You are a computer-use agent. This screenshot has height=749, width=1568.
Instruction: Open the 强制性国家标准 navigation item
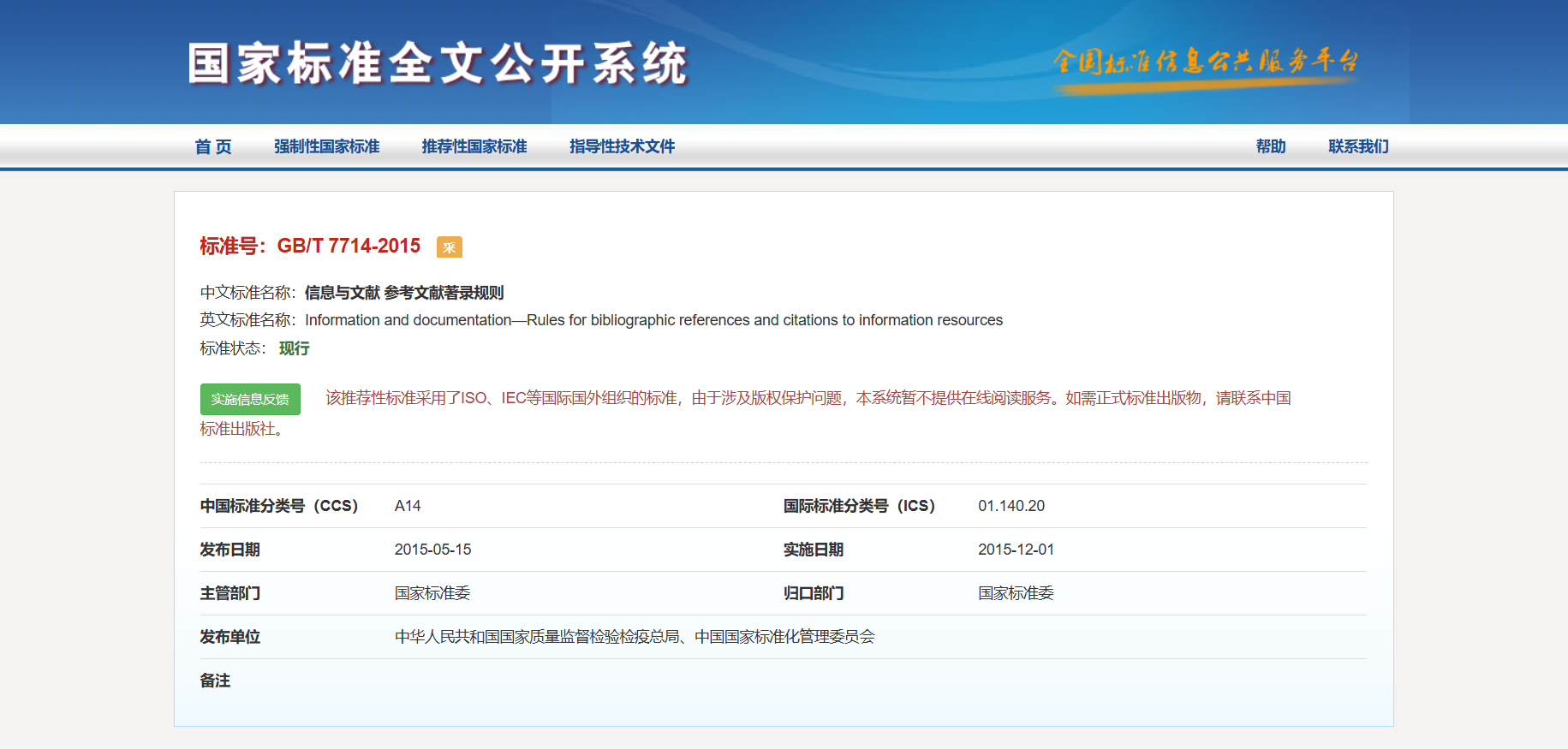tap(326, 146)
